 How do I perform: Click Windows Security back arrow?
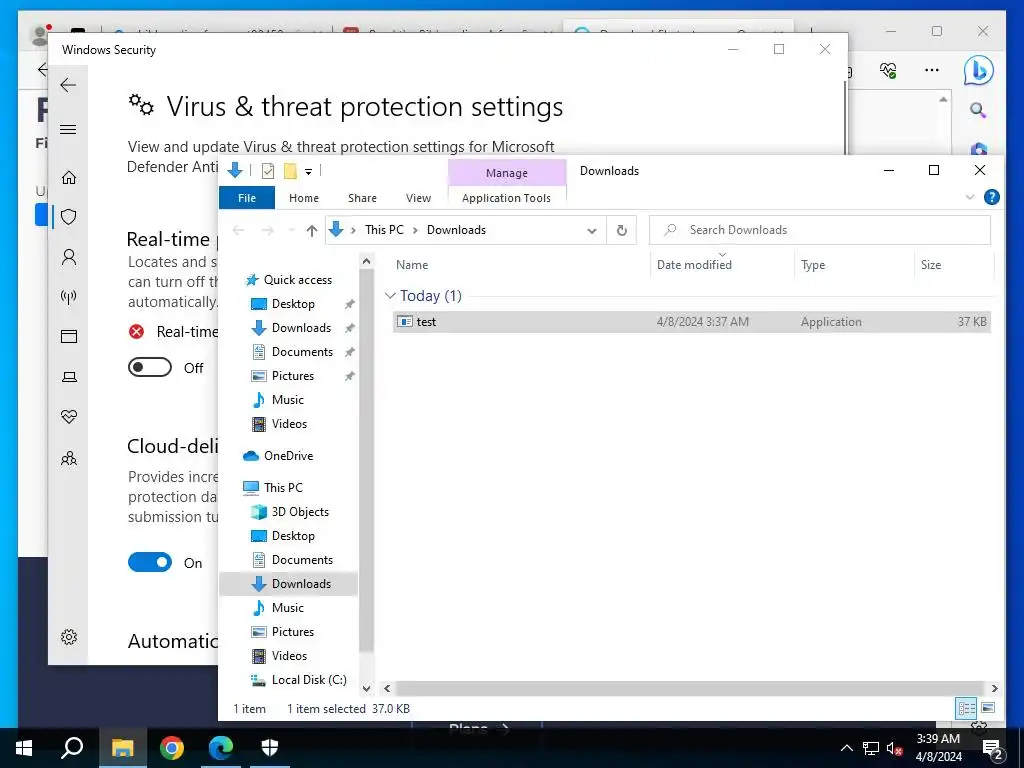click(x=68, y=85)
